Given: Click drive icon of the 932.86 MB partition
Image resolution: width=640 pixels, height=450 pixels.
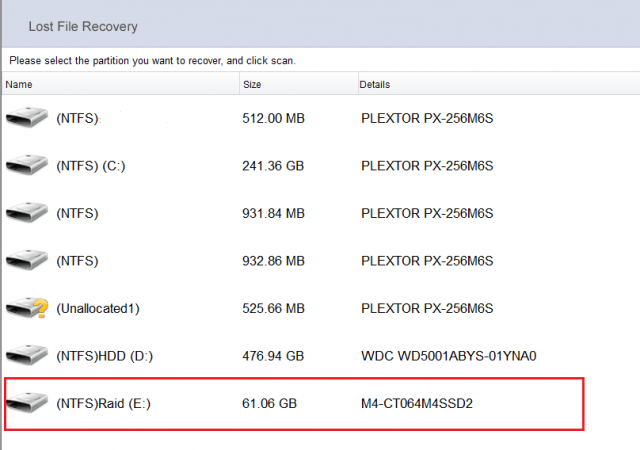Looking at the screenshot, I should [26, 260].
